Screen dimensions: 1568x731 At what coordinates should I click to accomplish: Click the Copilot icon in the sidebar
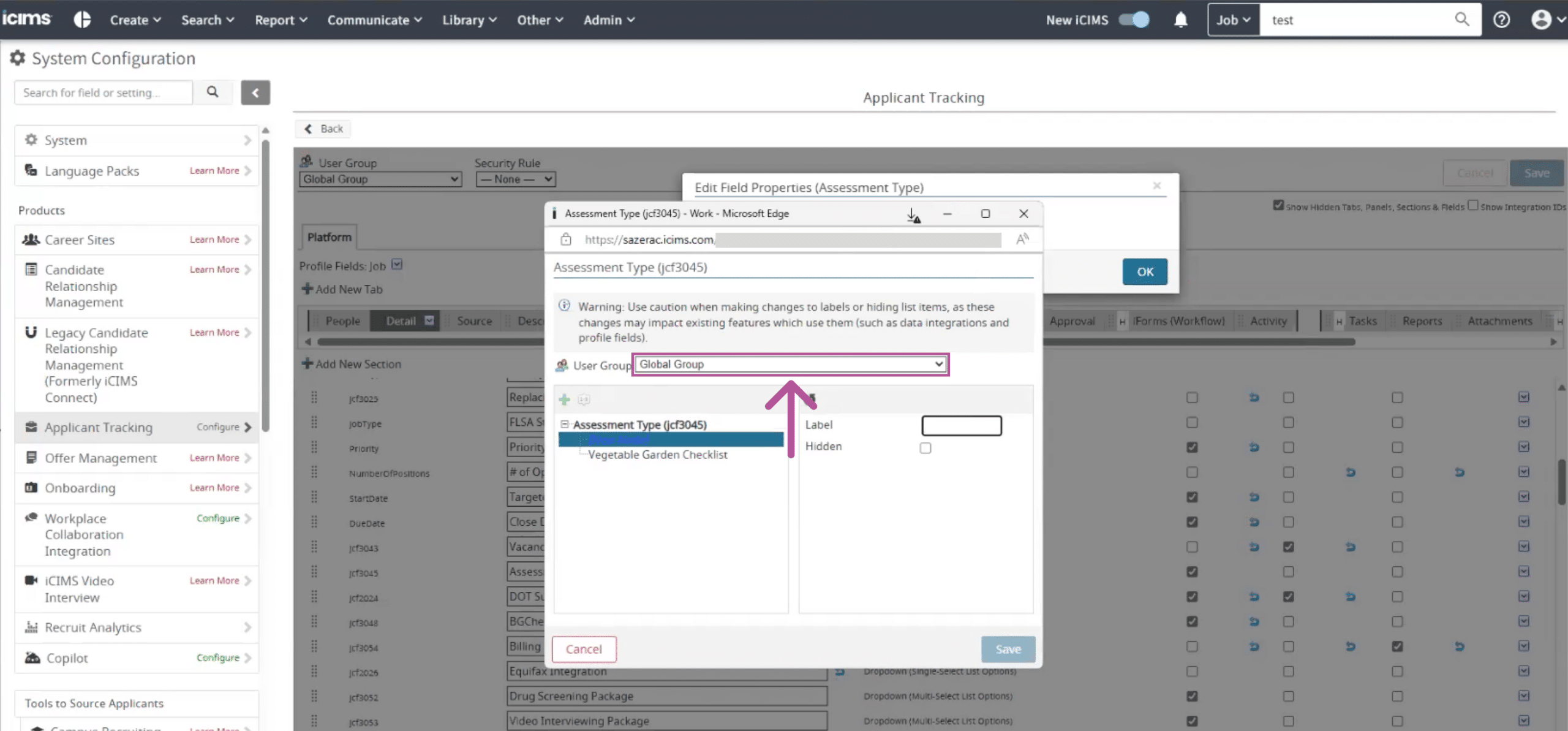[x=32, y=657]
